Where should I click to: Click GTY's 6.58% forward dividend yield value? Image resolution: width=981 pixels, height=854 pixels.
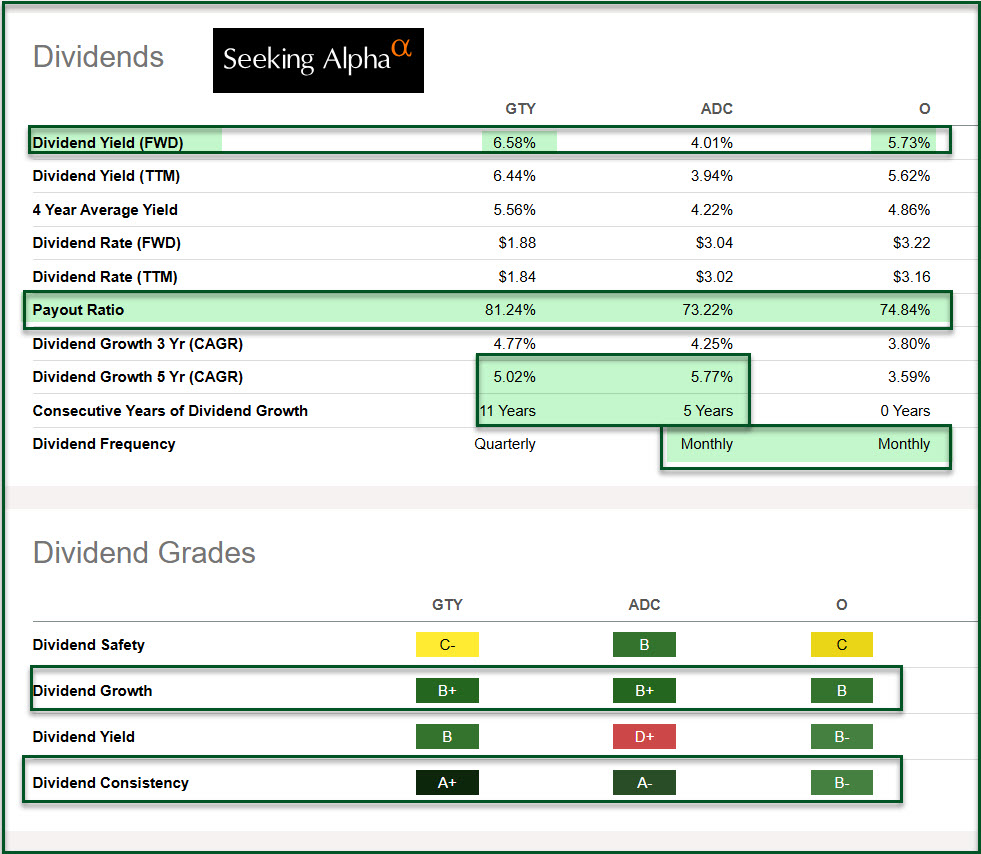pos(514,143)
